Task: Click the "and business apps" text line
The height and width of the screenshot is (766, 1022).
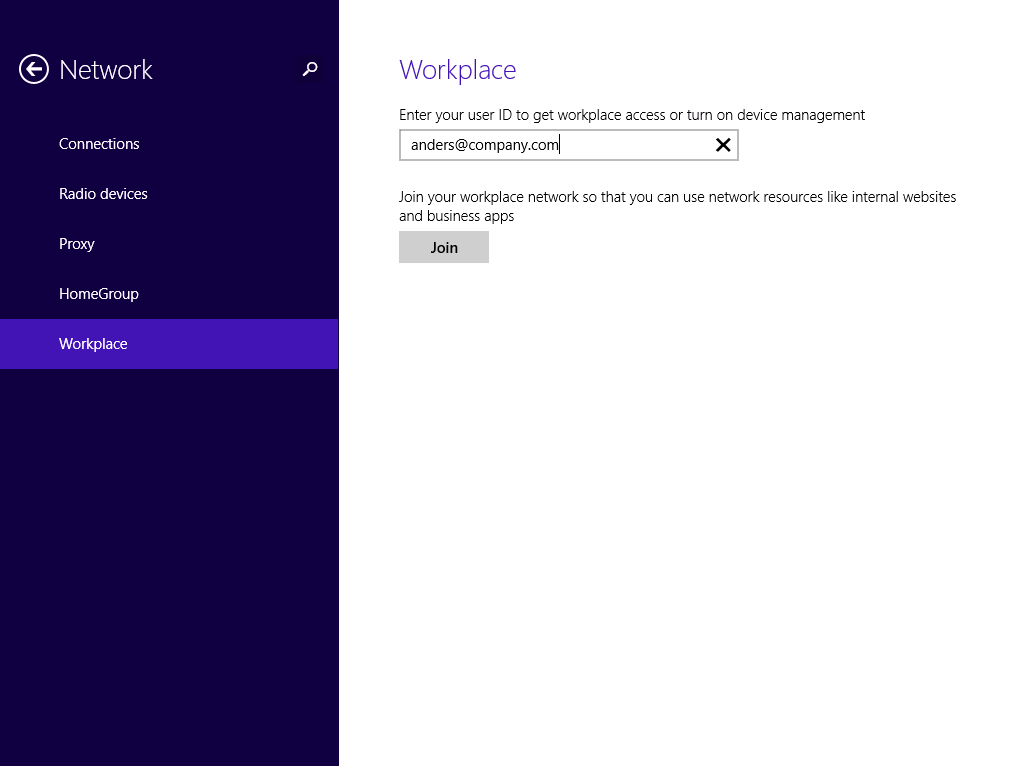Action: click(456, 216)
